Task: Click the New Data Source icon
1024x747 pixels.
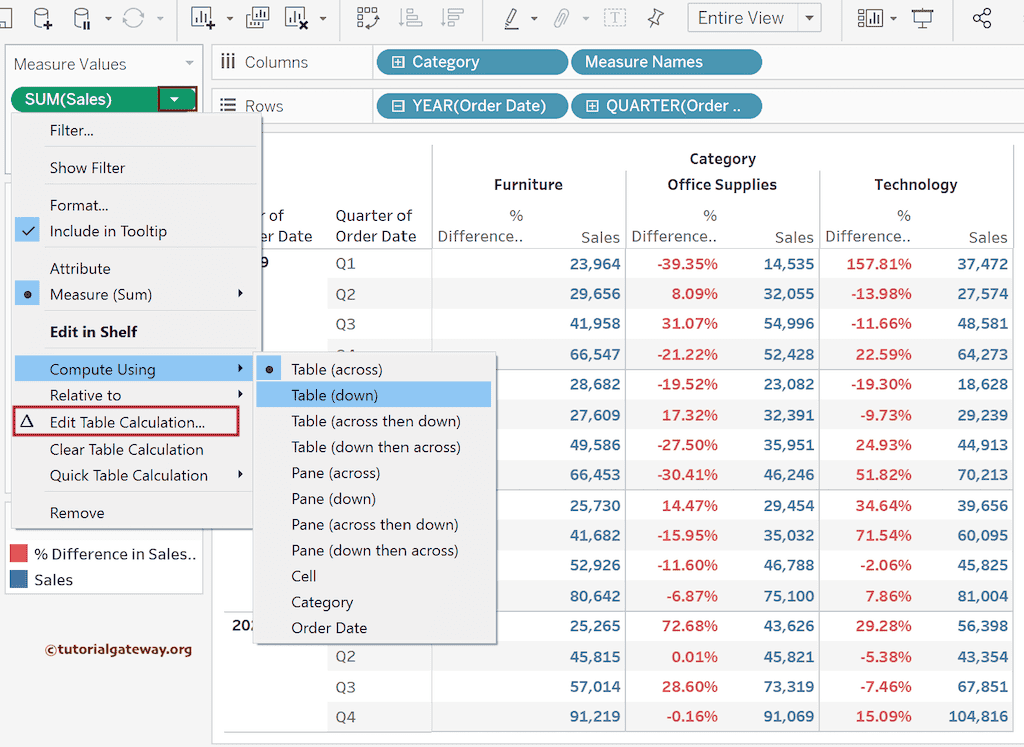Action: point(42,18)
